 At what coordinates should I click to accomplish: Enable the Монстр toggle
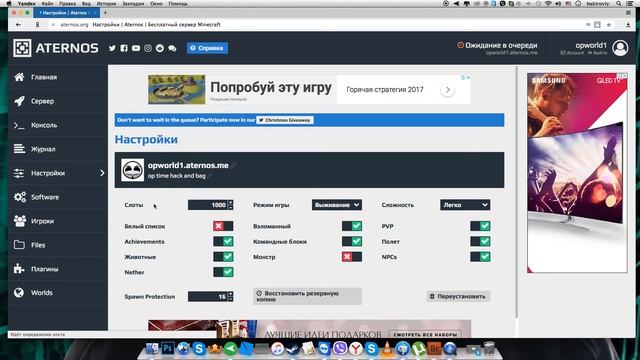[x=352, y=257]
